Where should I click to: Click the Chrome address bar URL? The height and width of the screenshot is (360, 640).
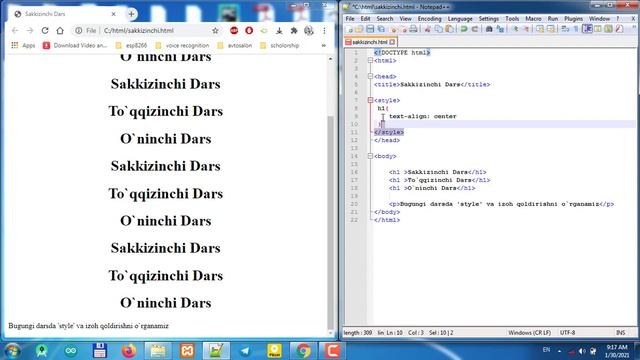pyautogui.click(x=139, y=31)
